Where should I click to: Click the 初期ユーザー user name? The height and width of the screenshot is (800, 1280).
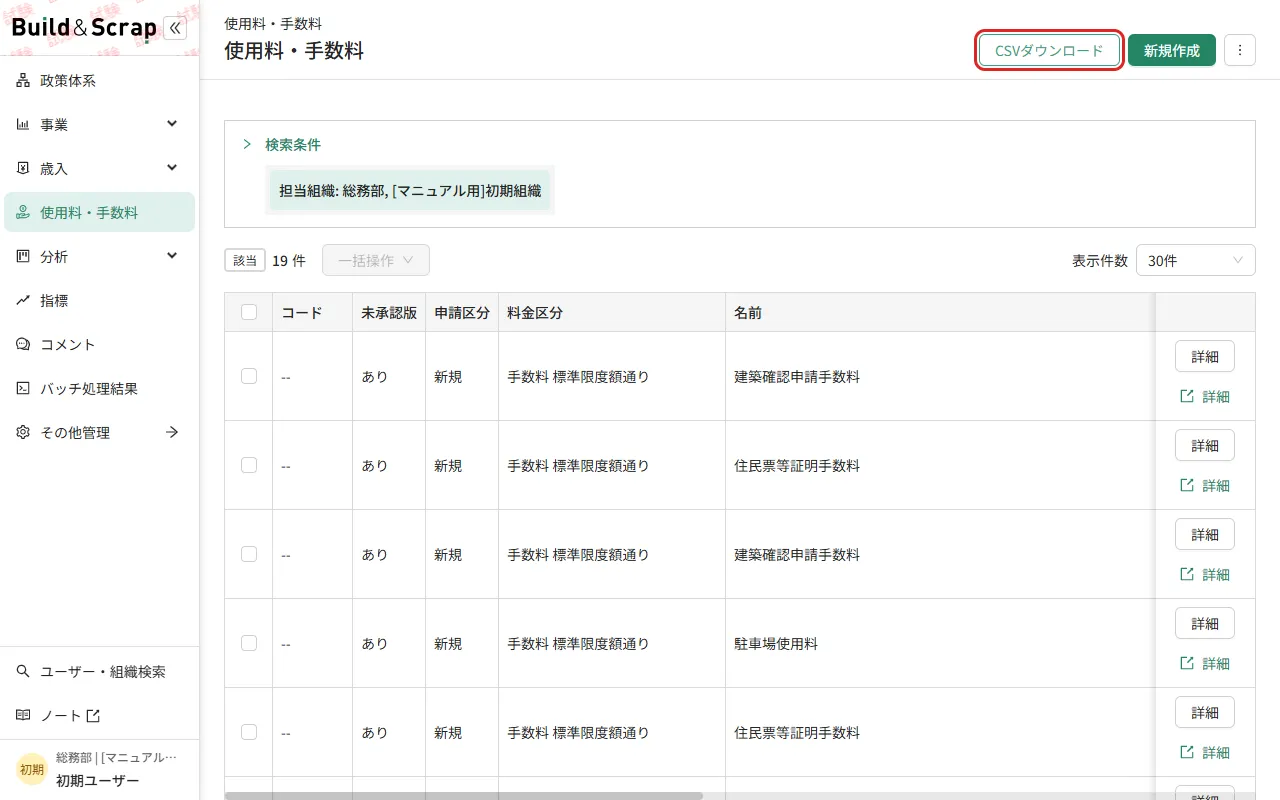click(x=98, y=781)
